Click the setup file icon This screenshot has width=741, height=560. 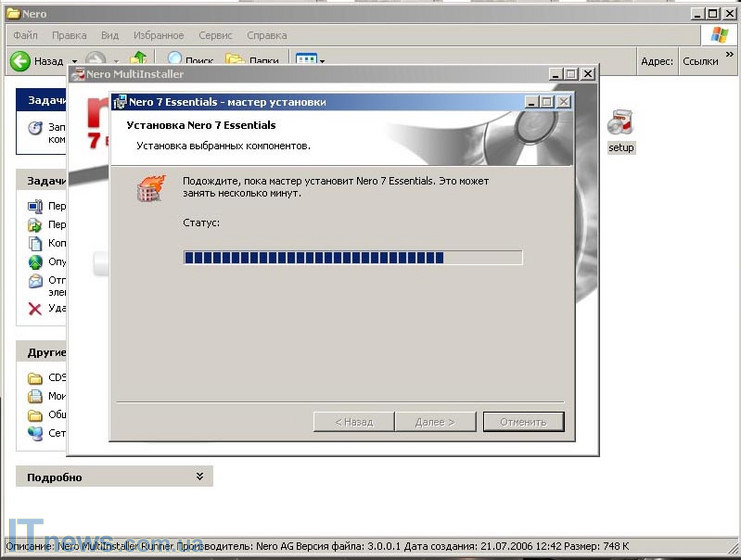pos(621,125)
